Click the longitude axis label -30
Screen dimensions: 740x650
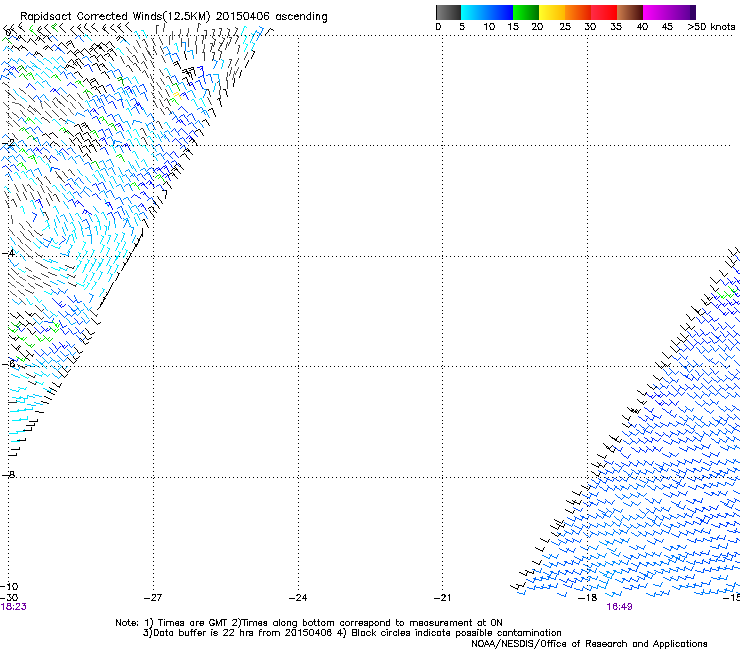[9, 598]
